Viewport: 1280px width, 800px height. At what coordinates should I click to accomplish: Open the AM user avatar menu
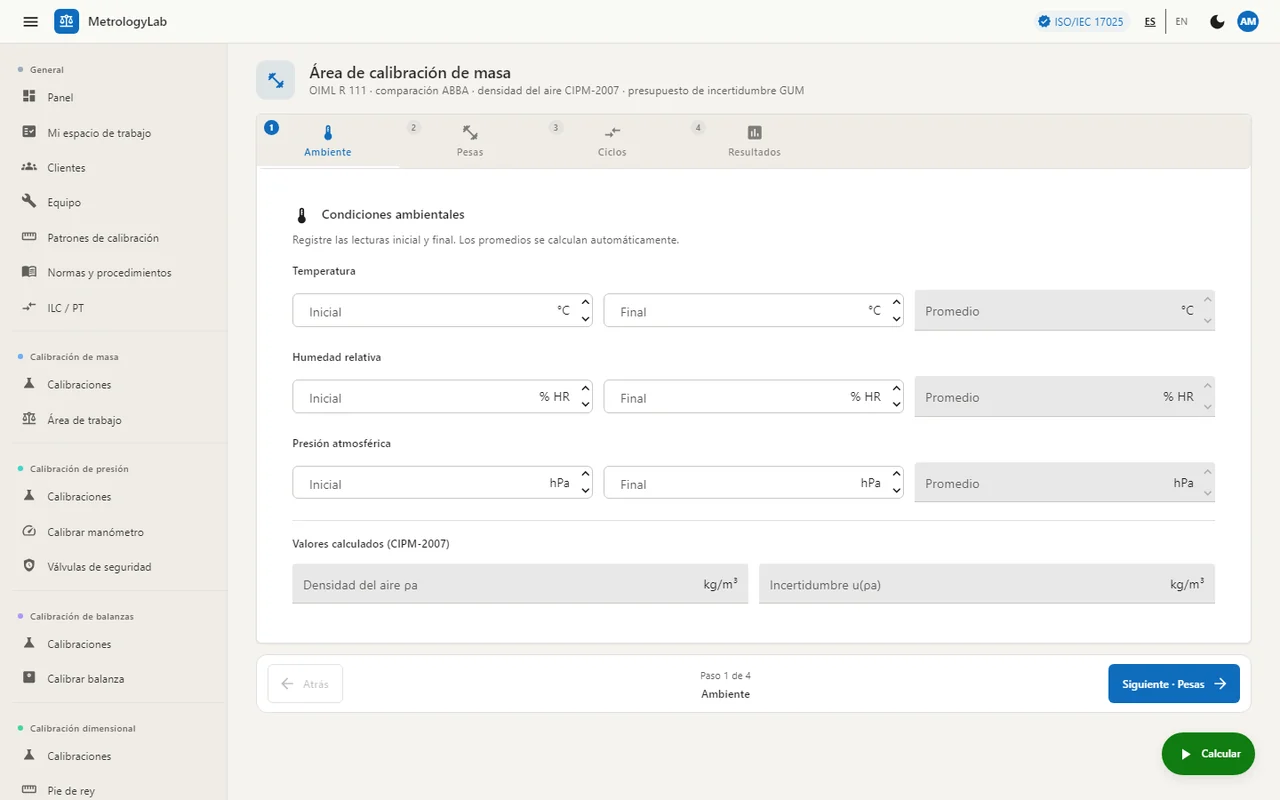click(x=1248, y=21)
